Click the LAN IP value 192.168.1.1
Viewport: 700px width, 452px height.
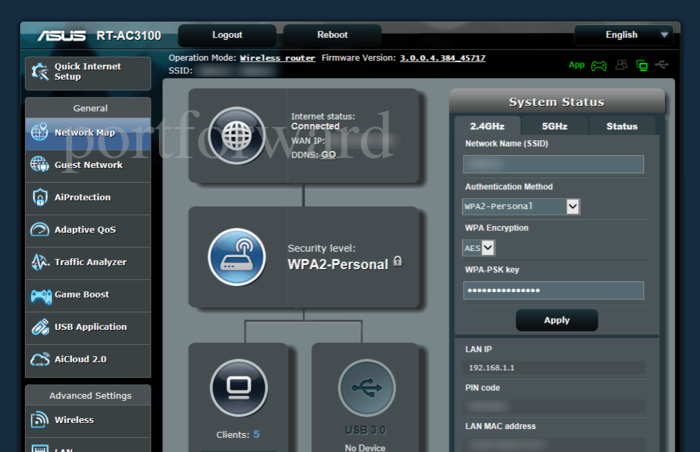pyautogui.click(x=492, y=368)
